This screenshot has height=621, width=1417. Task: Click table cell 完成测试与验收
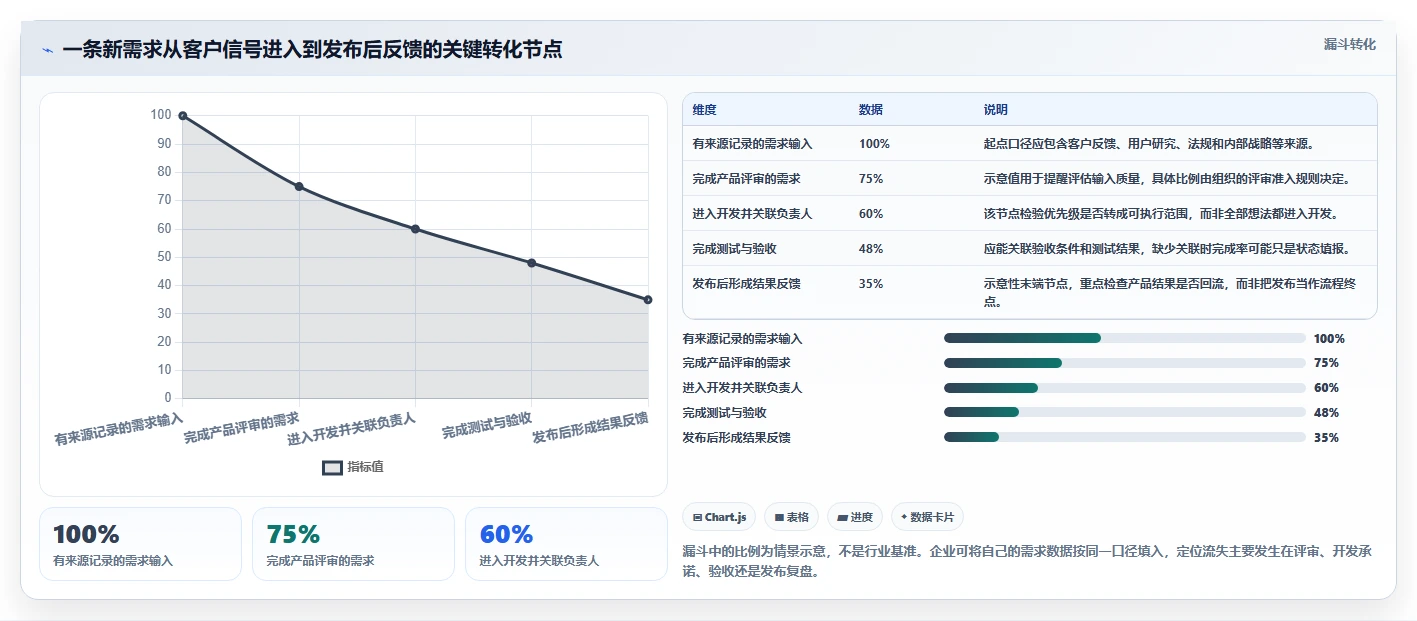pos(734,249)
